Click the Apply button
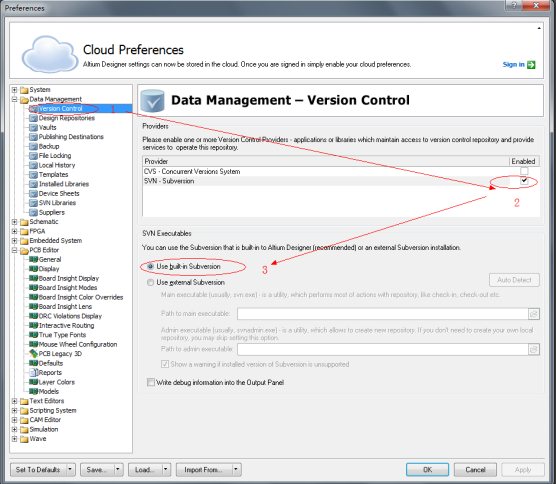 (523, 469)
